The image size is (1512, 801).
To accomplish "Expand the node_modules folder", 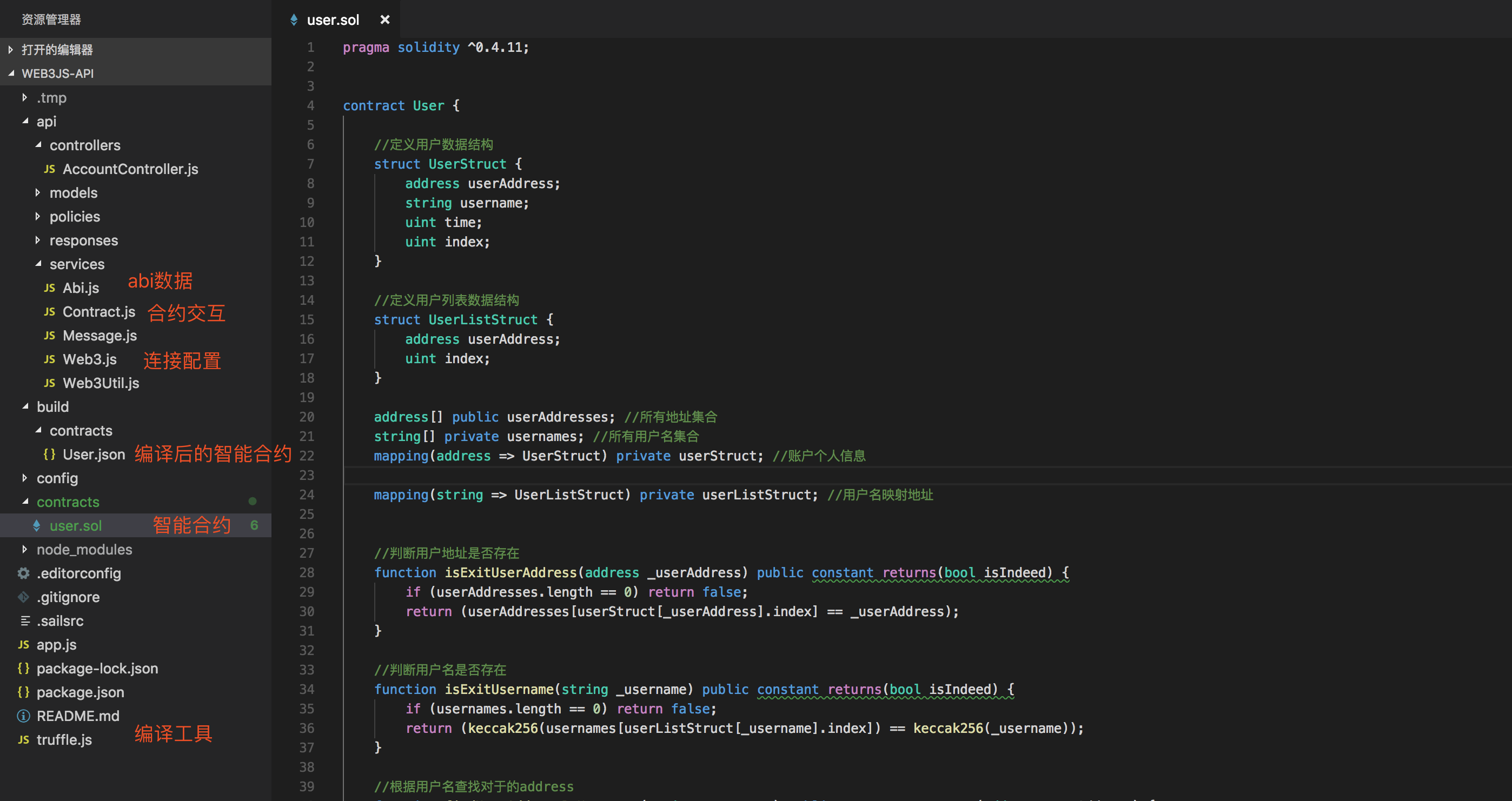I will tap(24, 549).
